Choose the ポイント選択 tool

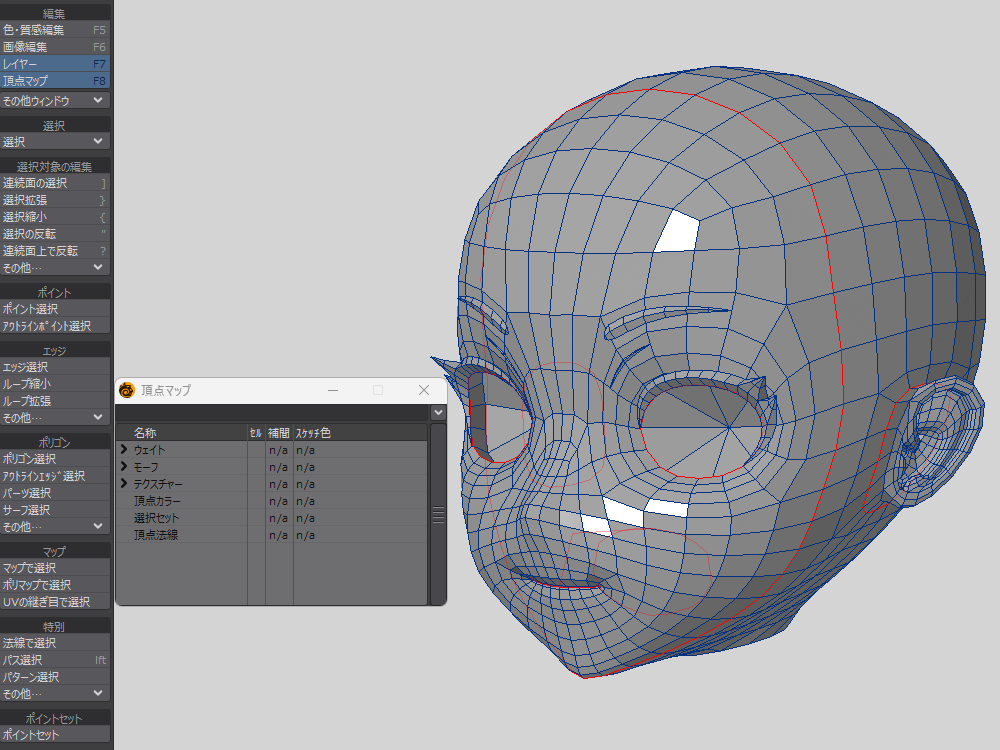pos(55,309)
